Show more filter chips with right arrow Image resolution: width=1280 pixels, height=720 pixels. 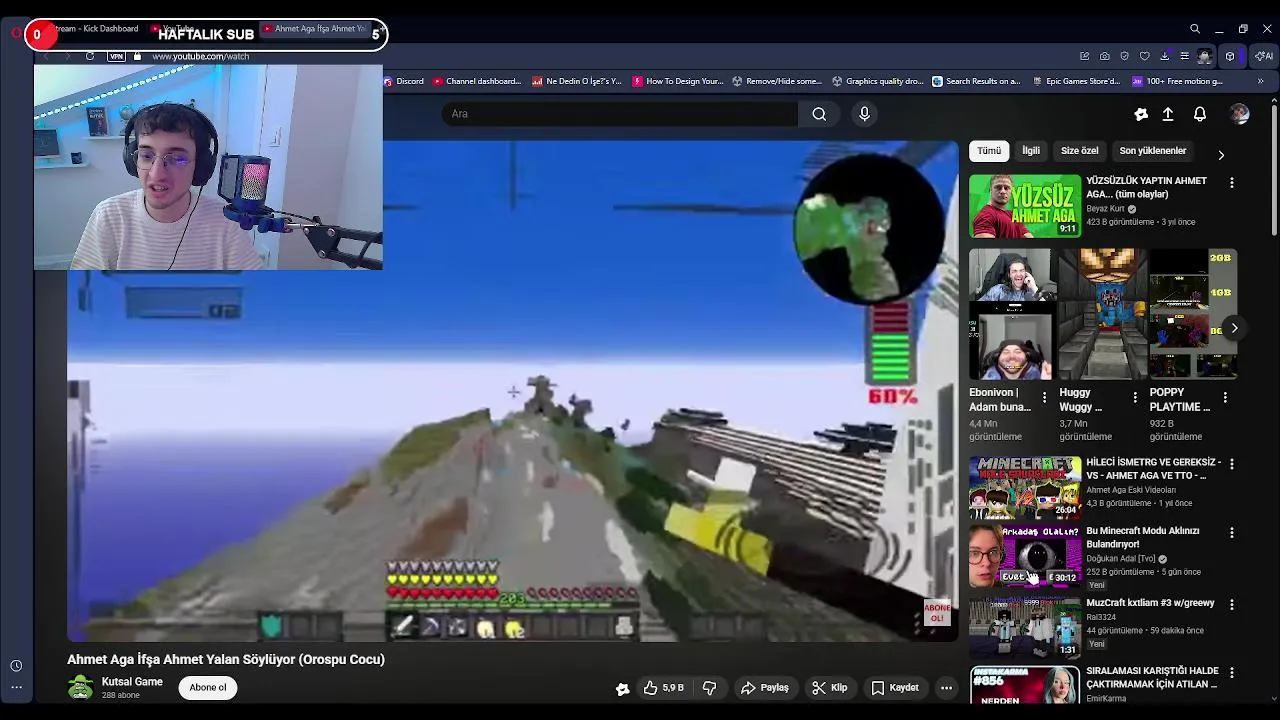[1220, 155]
